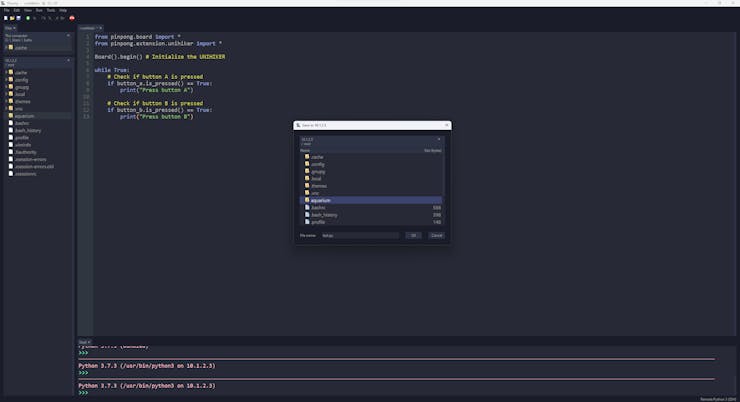Select the aquarium folder in save dialog
The width and height of the screenshot is (740, 402).
click(x=320, y=200)
